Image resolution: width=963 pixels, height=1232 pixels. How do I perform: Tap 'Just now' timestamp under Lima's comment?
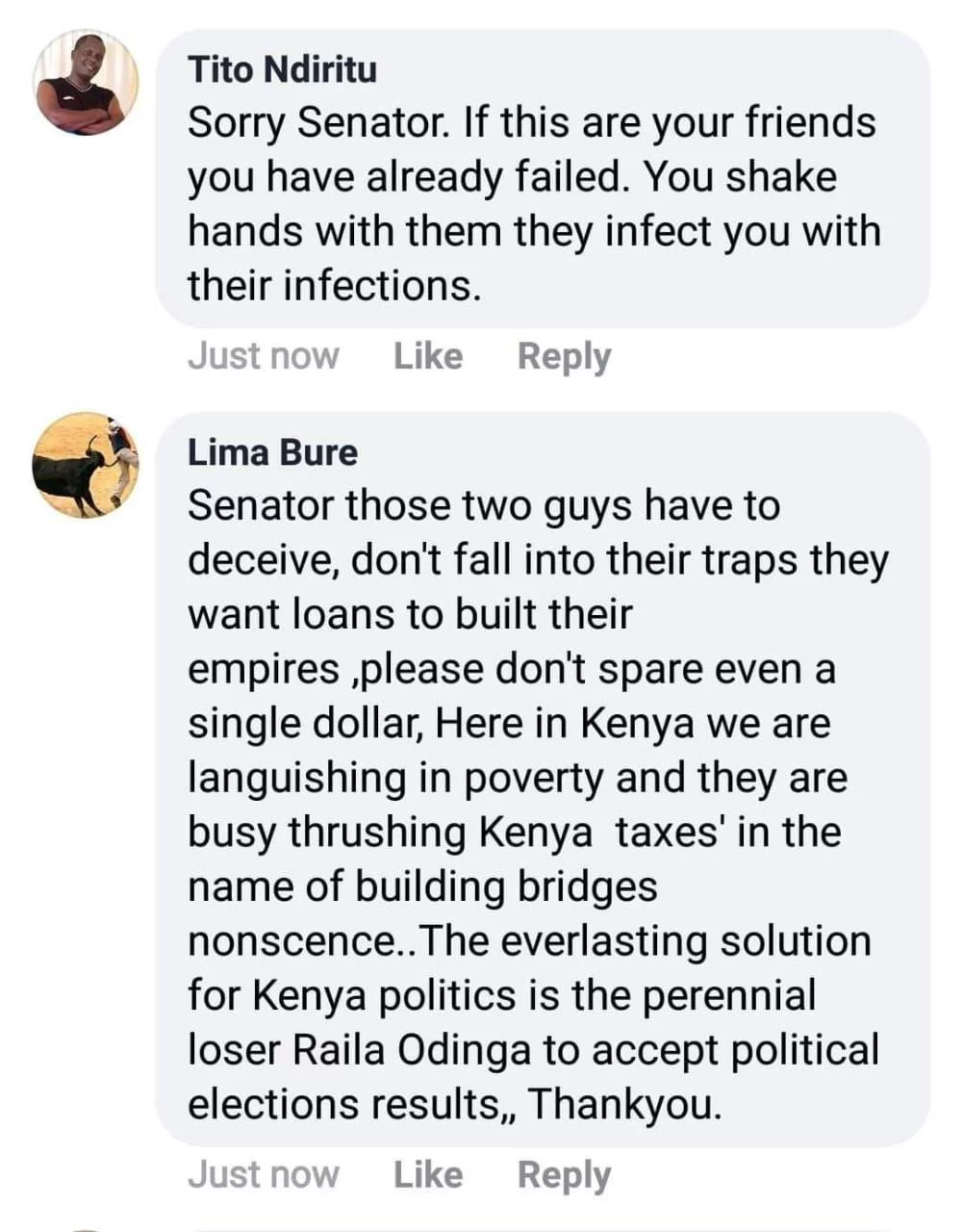pos(264,1175)
